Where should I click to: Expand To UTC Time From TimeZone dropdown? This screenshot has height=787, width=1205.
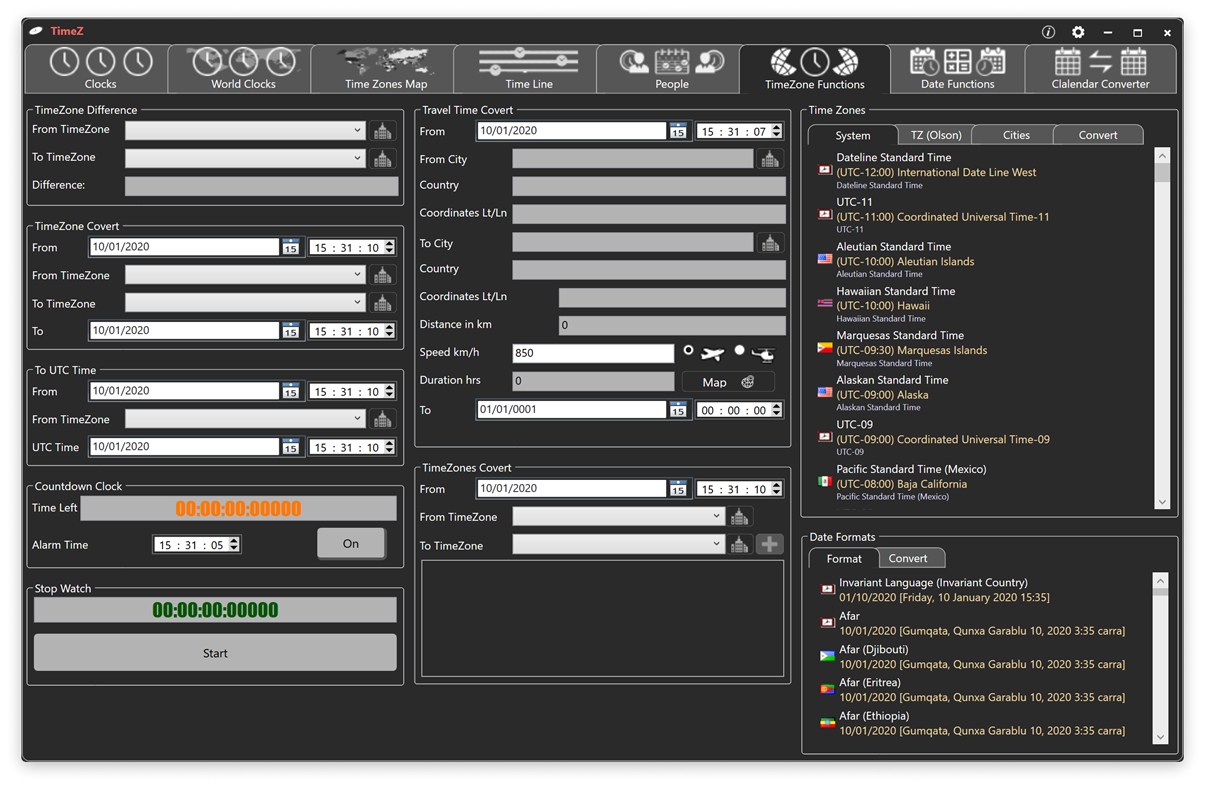tap(358, 418)
